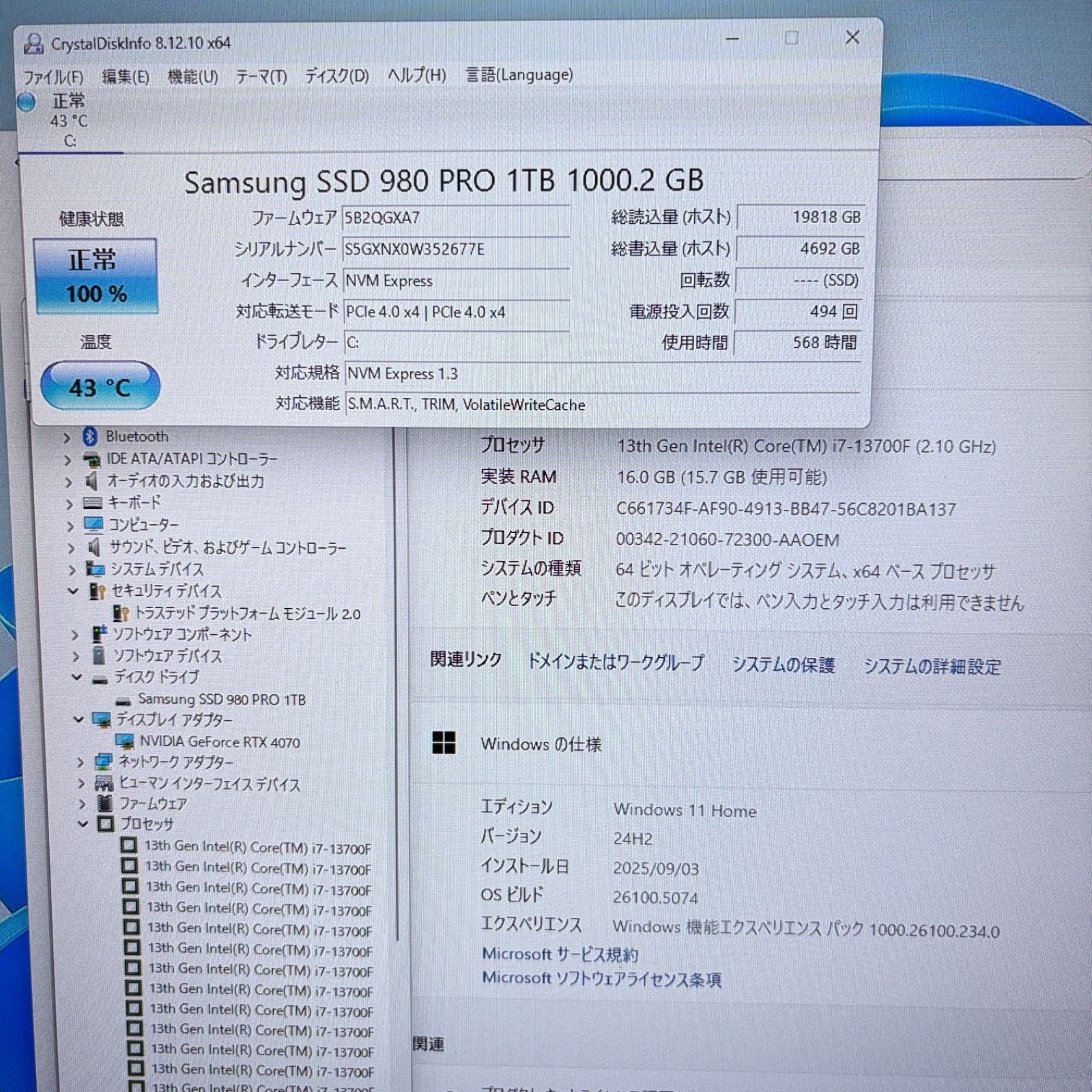This screenshot has height=1092, width=1092.
Task: Click the Device Manager vertical scrollbar
Action: [394, 682]
